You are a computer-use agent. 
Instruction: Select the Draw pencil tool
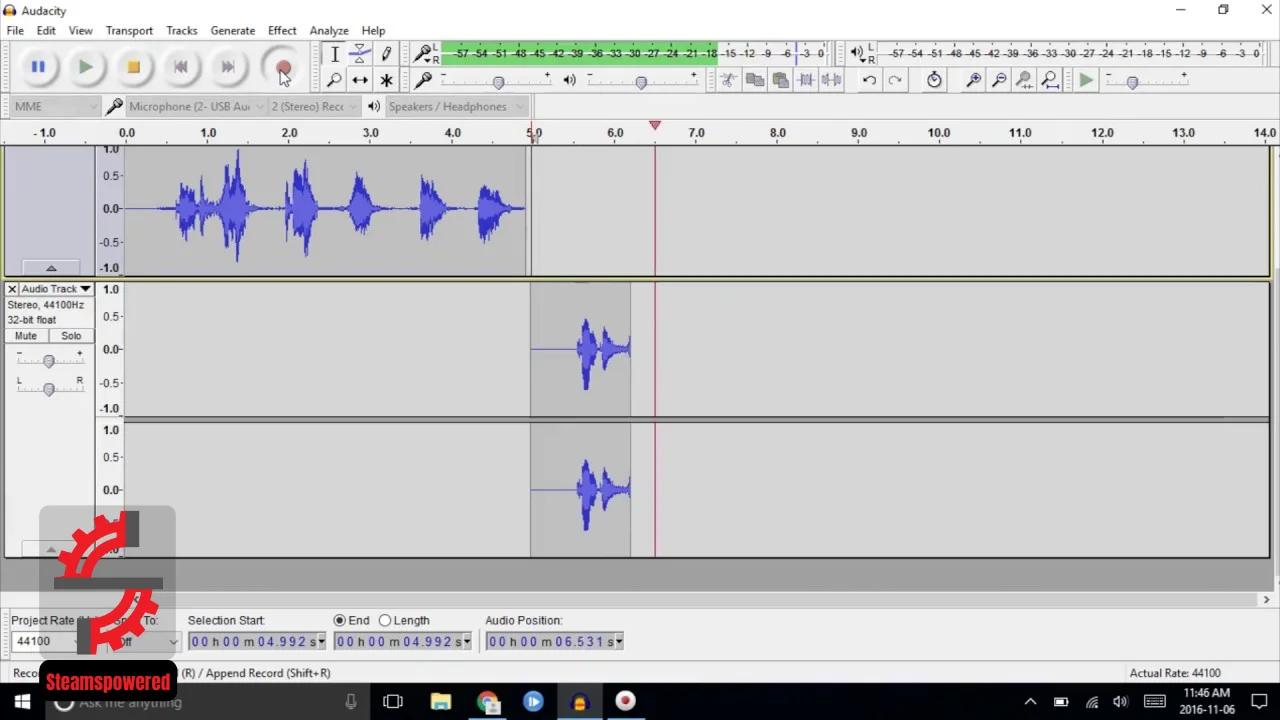tap(386, 54)
